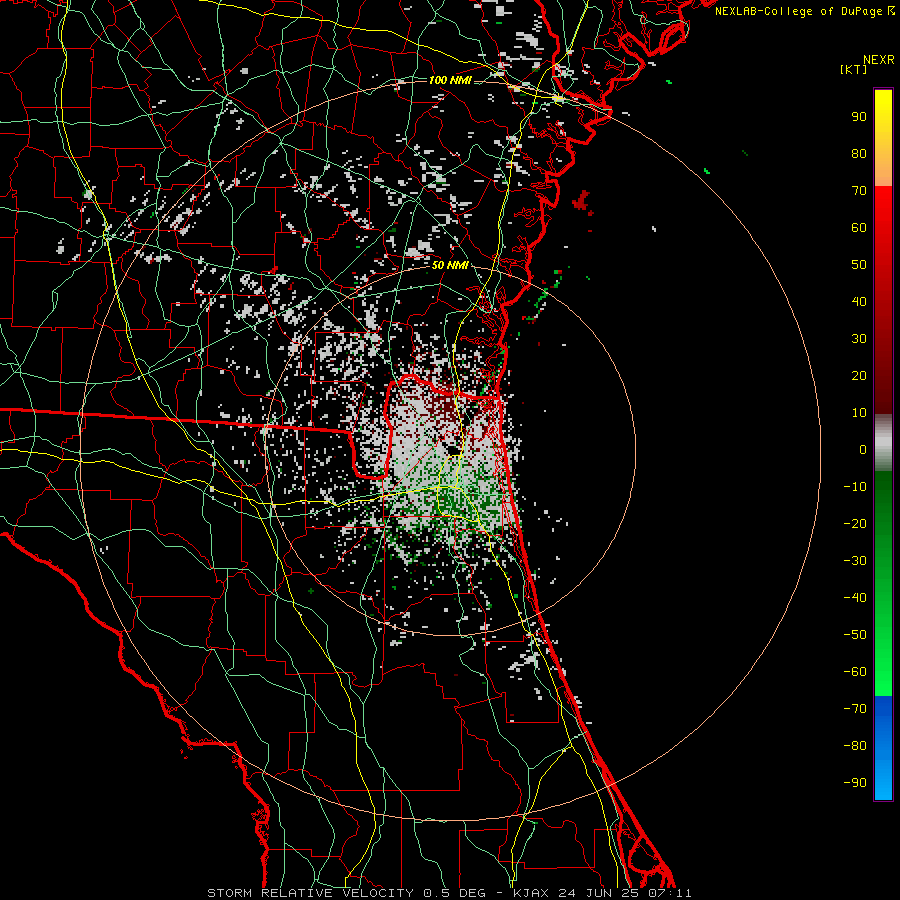Click the 80 value on the velocity scale

tap(859, 154)
